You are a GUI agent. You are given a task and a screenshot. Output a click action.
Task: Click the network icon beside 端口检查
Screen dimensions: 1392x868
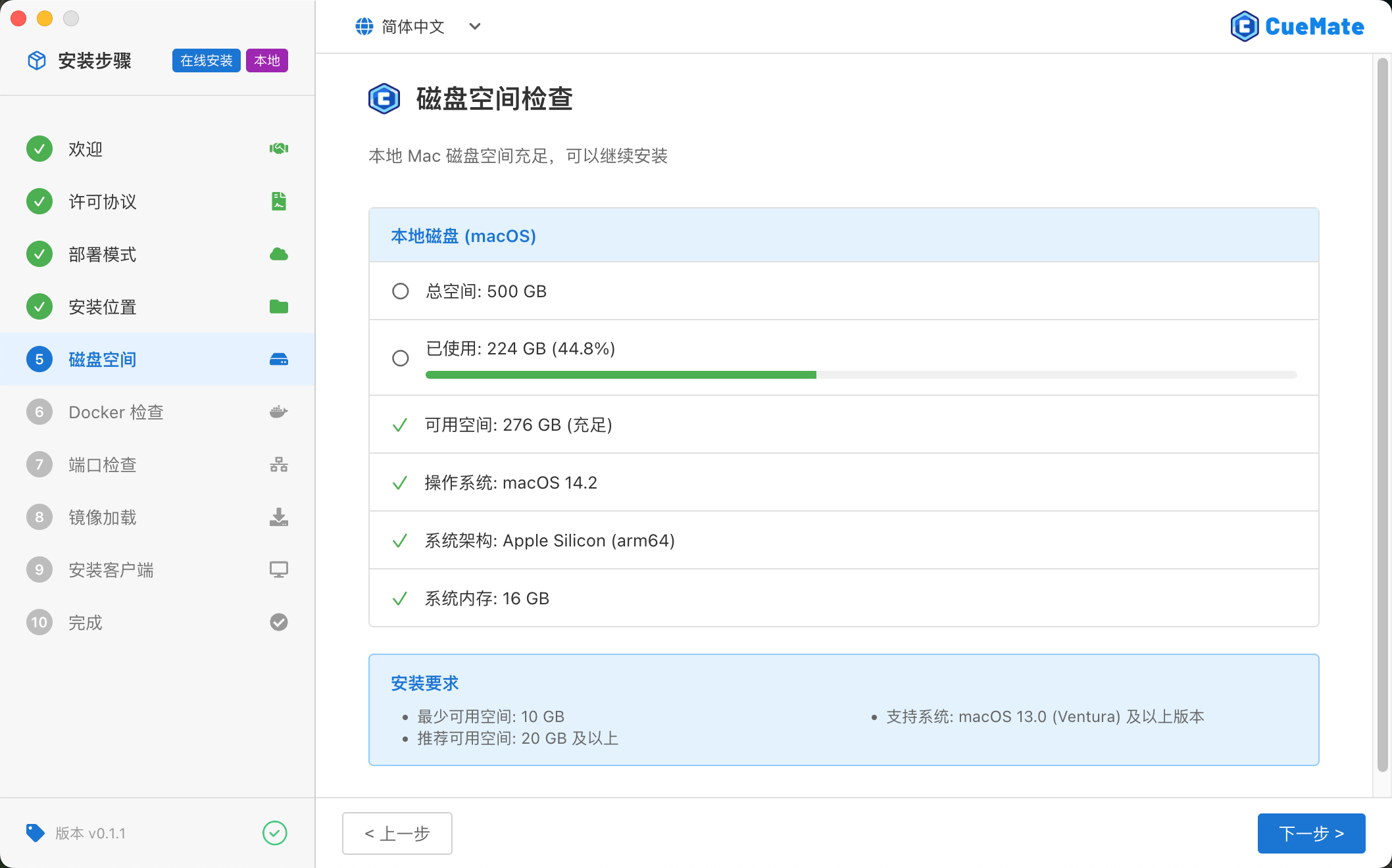pos(279,464)
